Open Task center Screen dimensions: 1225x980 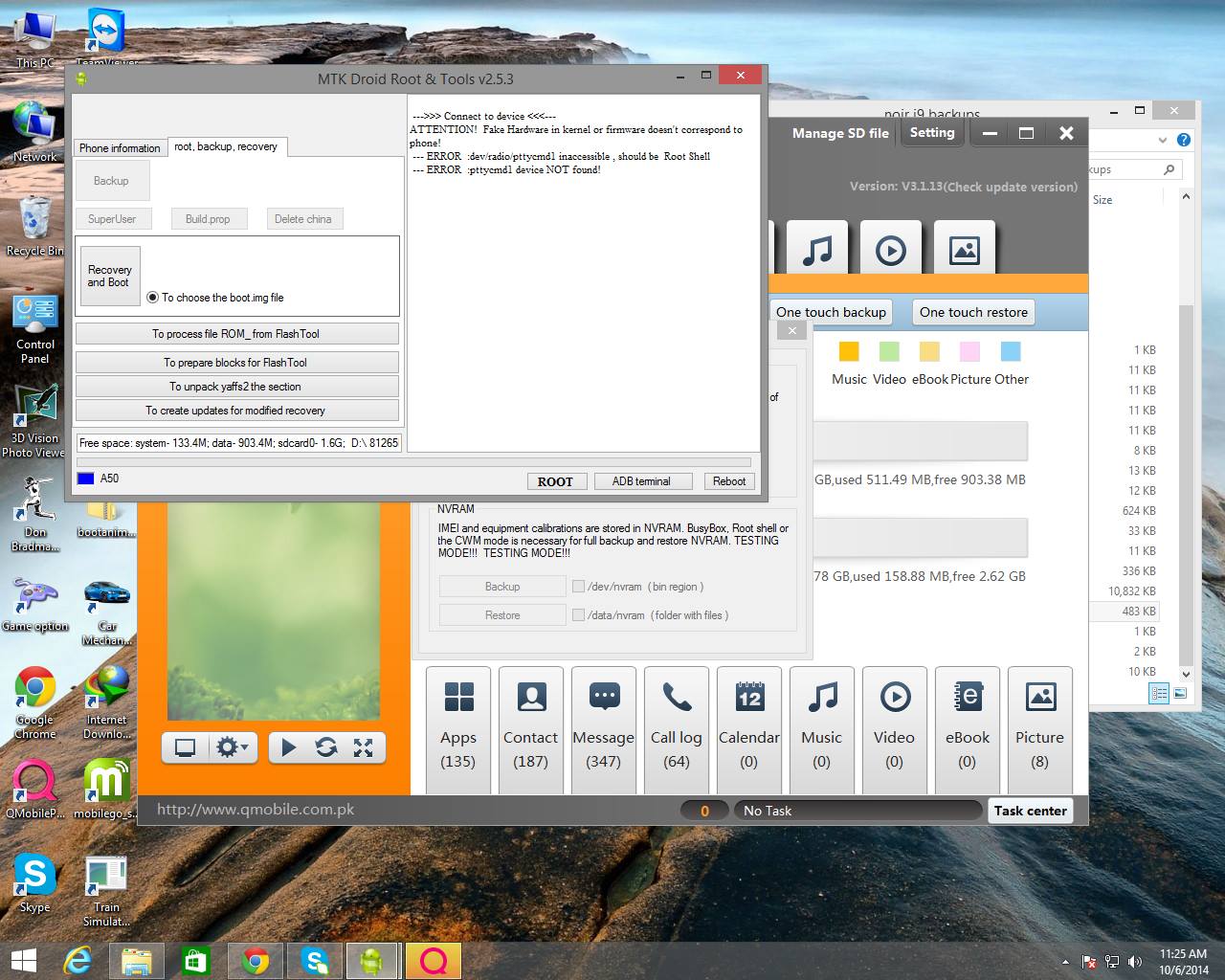[x=1030, y=811]
